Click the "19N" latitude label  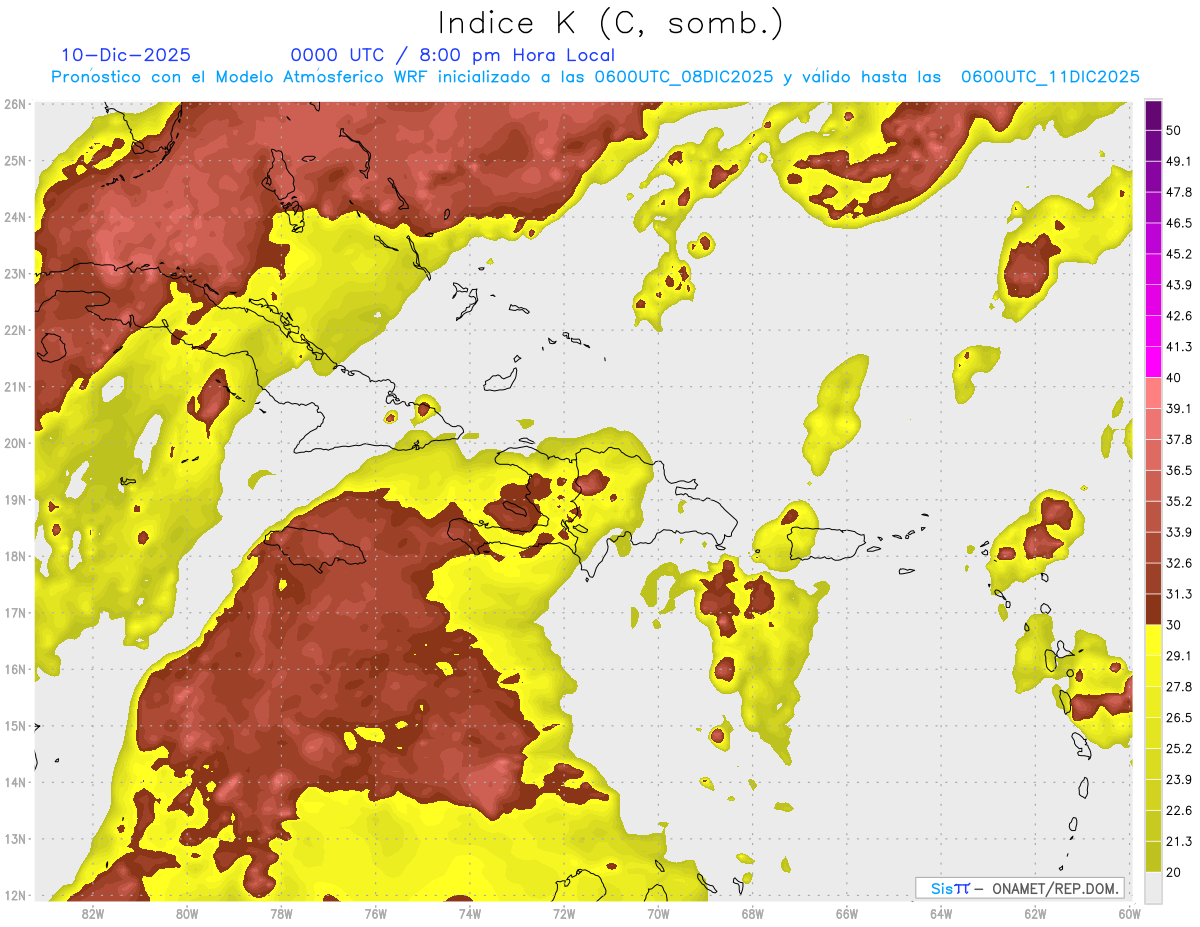click(x=15, y=500)
